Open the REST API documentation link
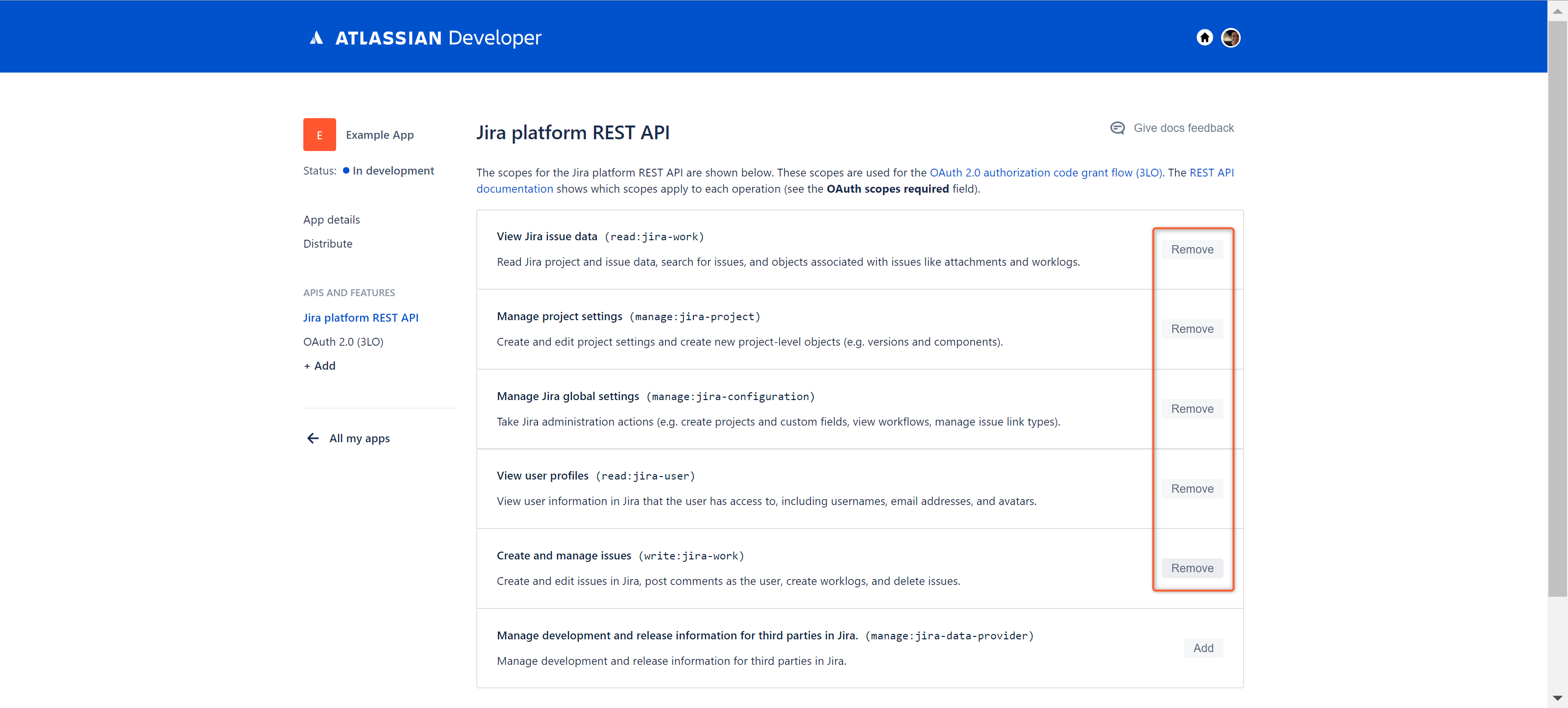This screenshot has width=1568, height=708. [x=1211, y=173]
